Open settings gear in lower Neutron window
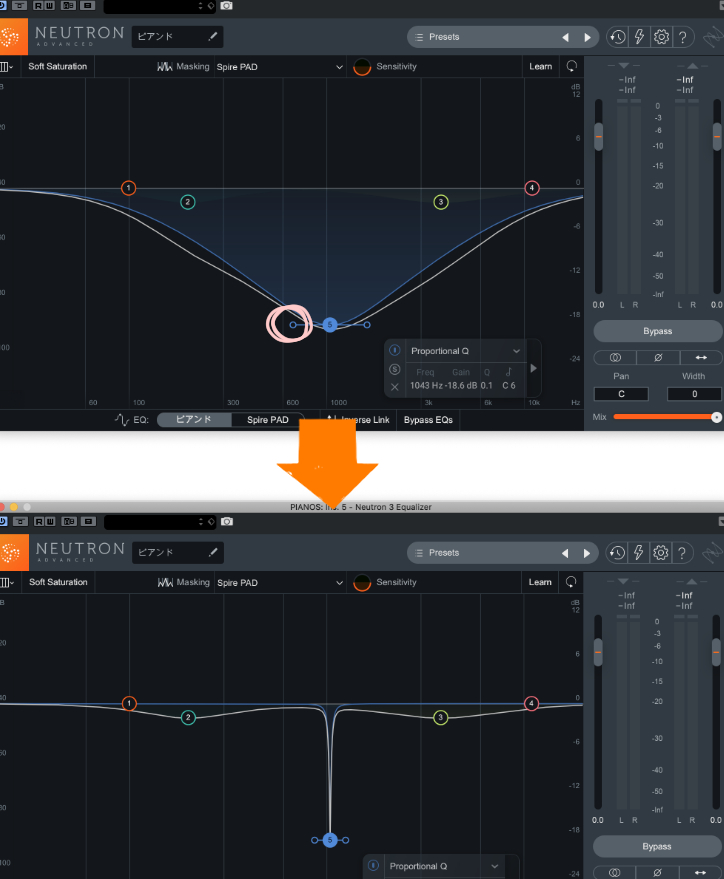724x879 pixels. tap(661, 553)
